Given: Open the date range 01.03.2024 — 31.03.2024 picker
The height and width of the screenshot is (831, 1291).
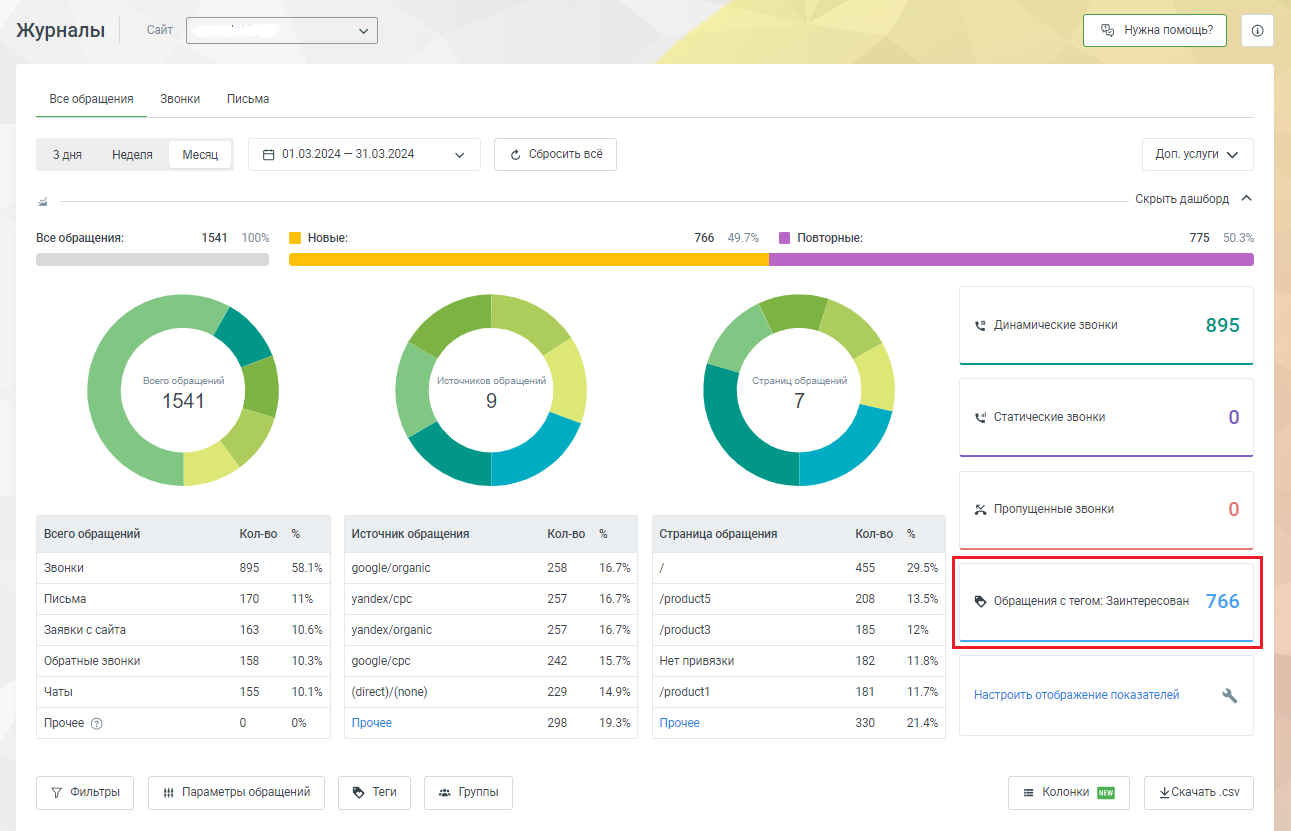Looking at the screenshot, I should [364, 155].
